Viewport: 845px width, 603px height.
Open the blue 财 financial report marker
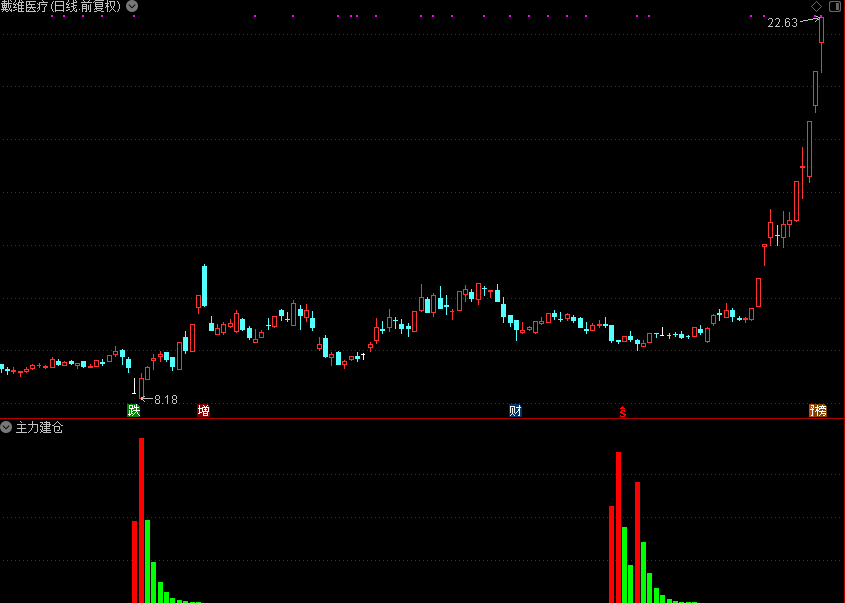[x=515, y=411]
